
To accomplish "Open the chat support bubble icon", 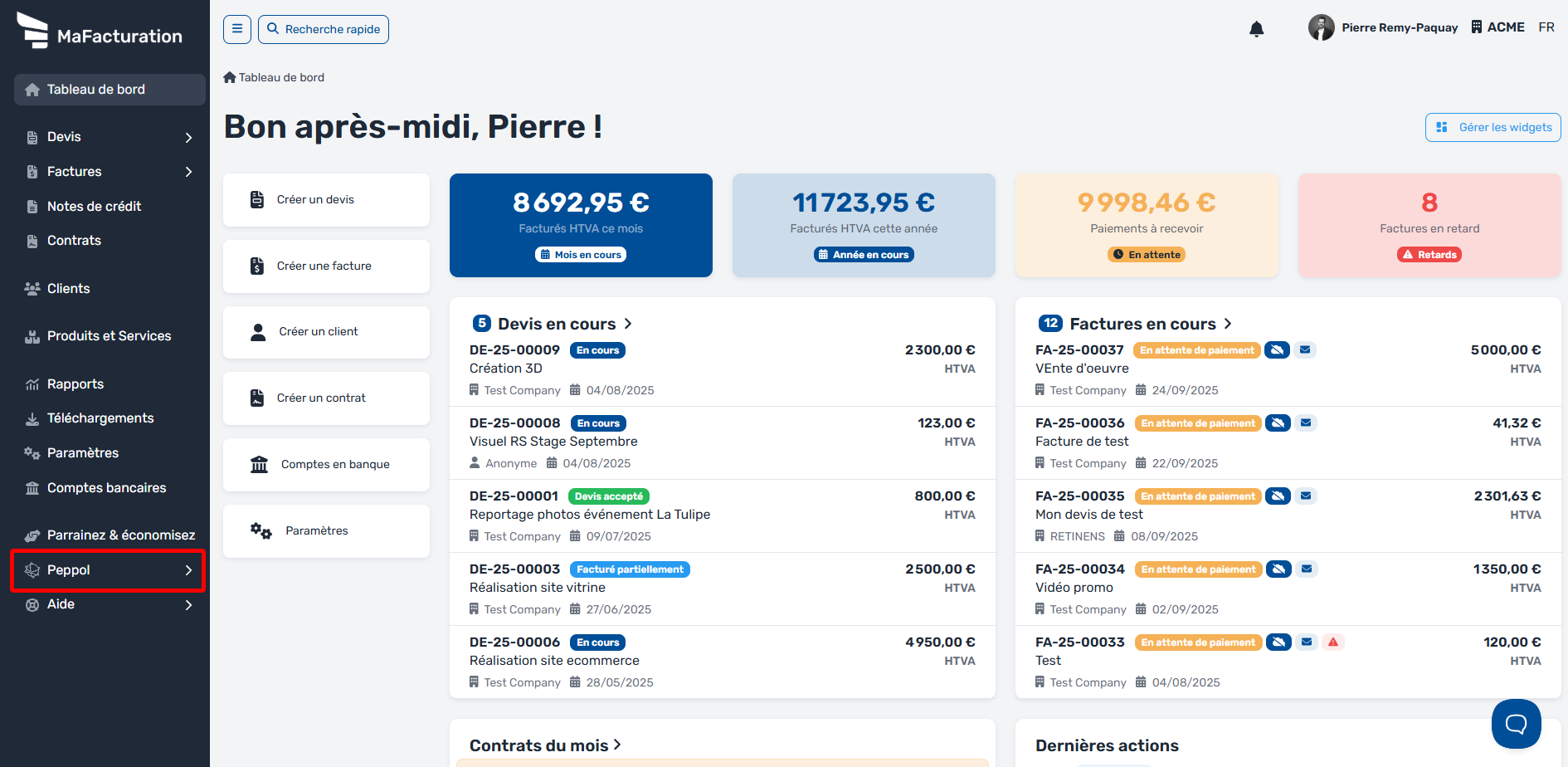I will click(x=1516, y=724).
